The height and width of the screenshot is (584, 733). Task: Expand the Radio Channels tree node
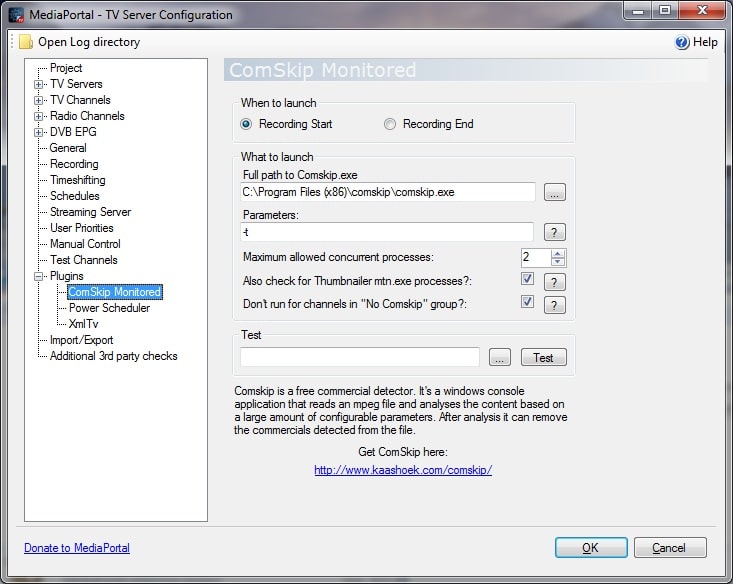click(38, 116)
